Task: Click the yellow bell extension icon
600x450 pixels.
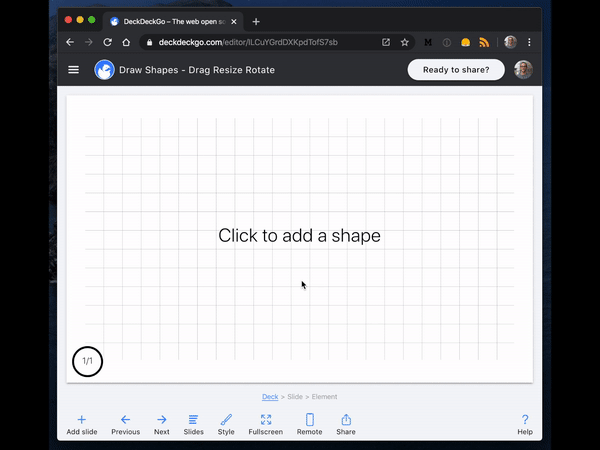Action: (465, 42)
